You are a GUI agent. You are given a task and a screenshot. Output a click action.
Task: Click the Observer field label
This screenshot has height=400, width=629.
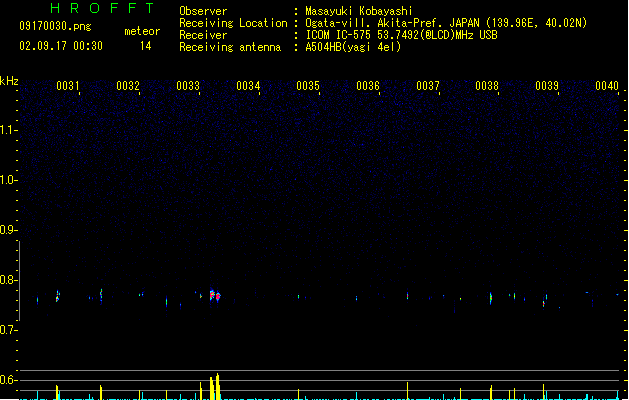203,11
